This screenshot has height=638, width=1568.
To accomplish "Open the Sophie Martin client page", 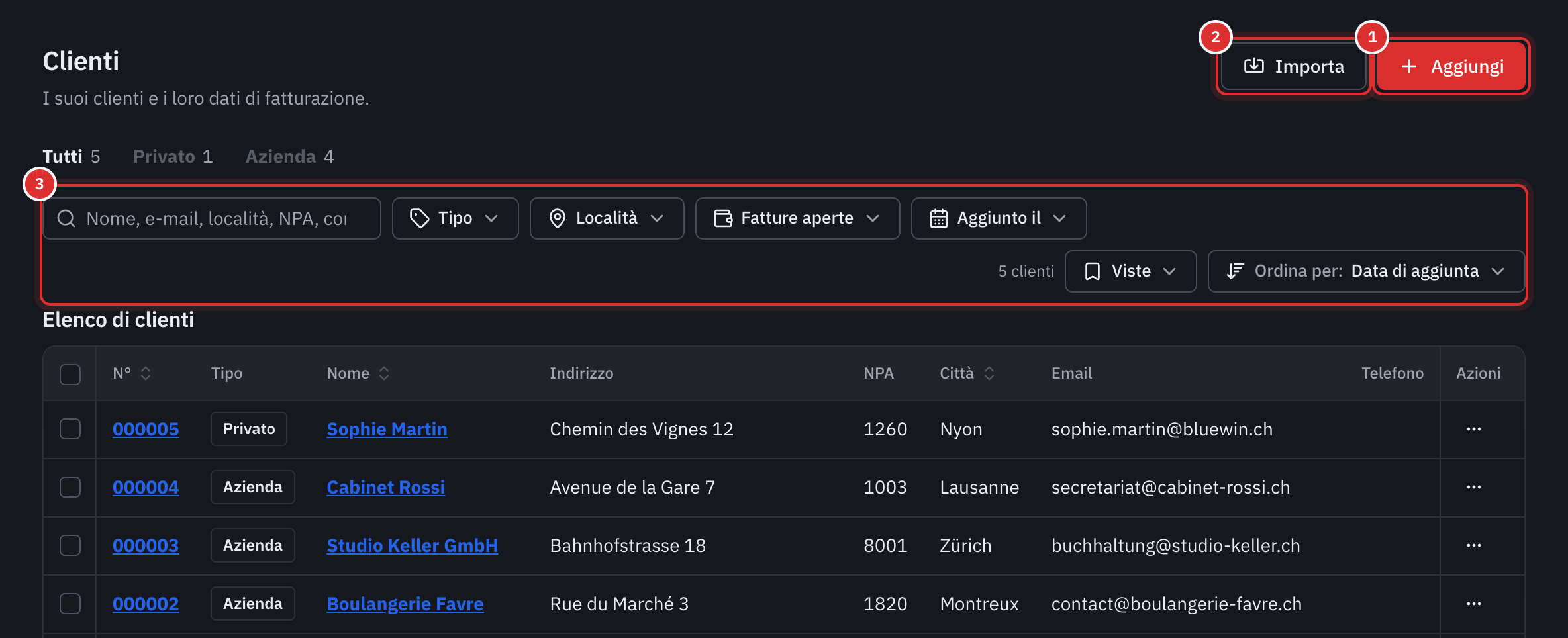I will pyautogui.click(x=387, y=429).
